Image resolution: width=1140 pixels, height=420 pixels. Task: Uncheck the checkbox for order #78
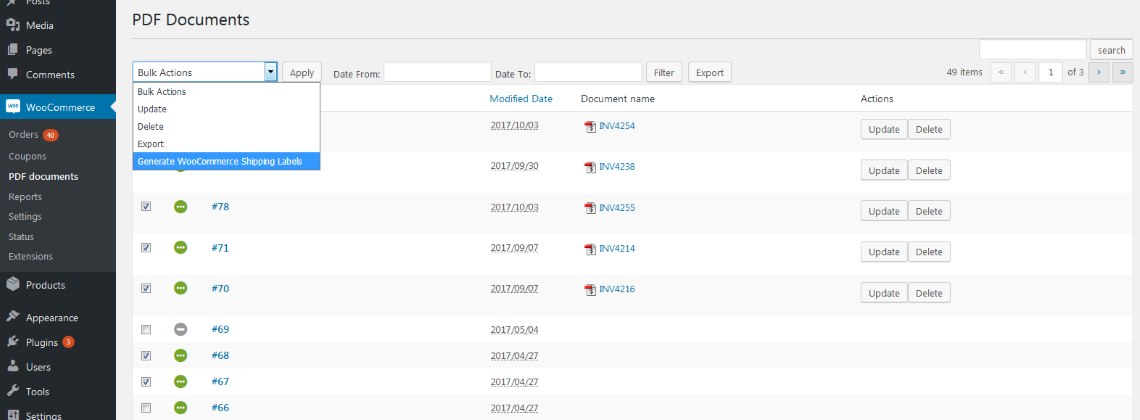point(146,207)
